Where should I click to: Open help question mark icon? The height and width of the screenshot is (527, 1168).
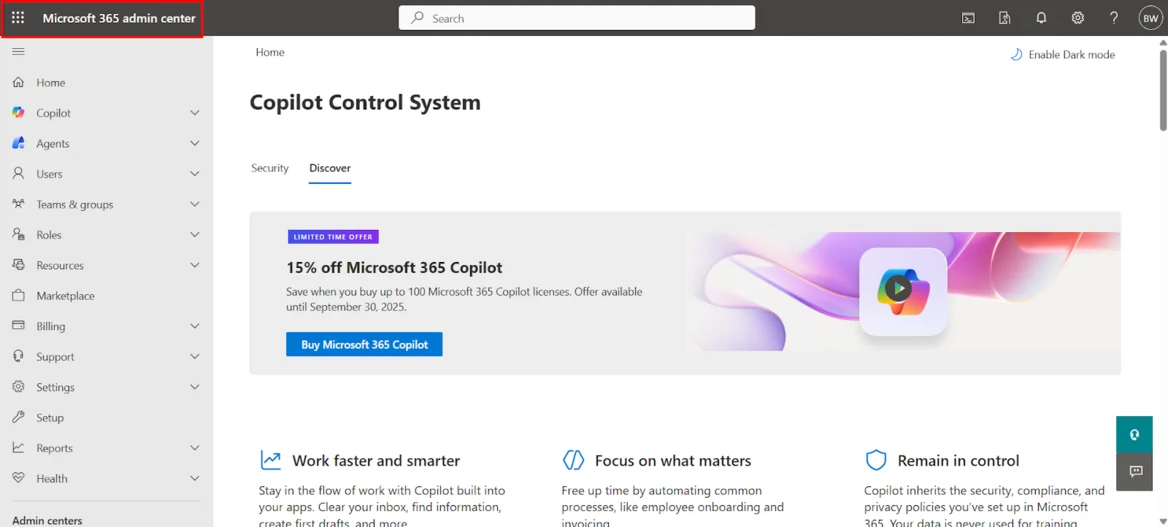[x=1114, y=19]
